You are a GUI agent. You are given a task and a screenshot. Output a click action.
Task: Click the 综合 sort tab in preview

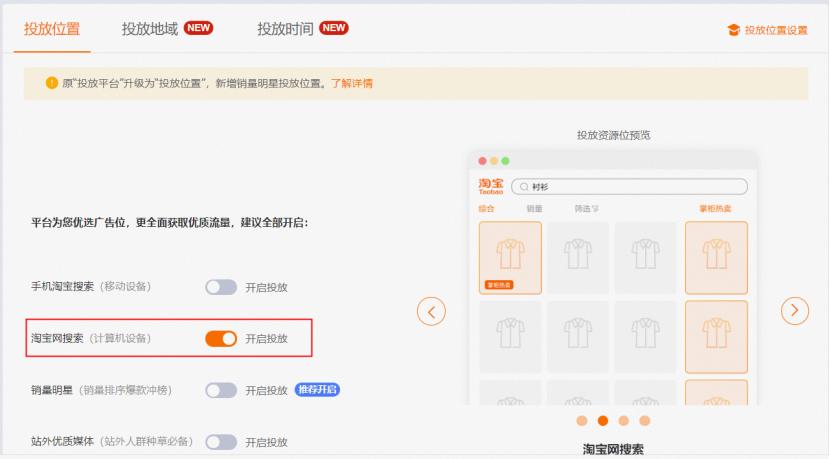coord(486,209)
